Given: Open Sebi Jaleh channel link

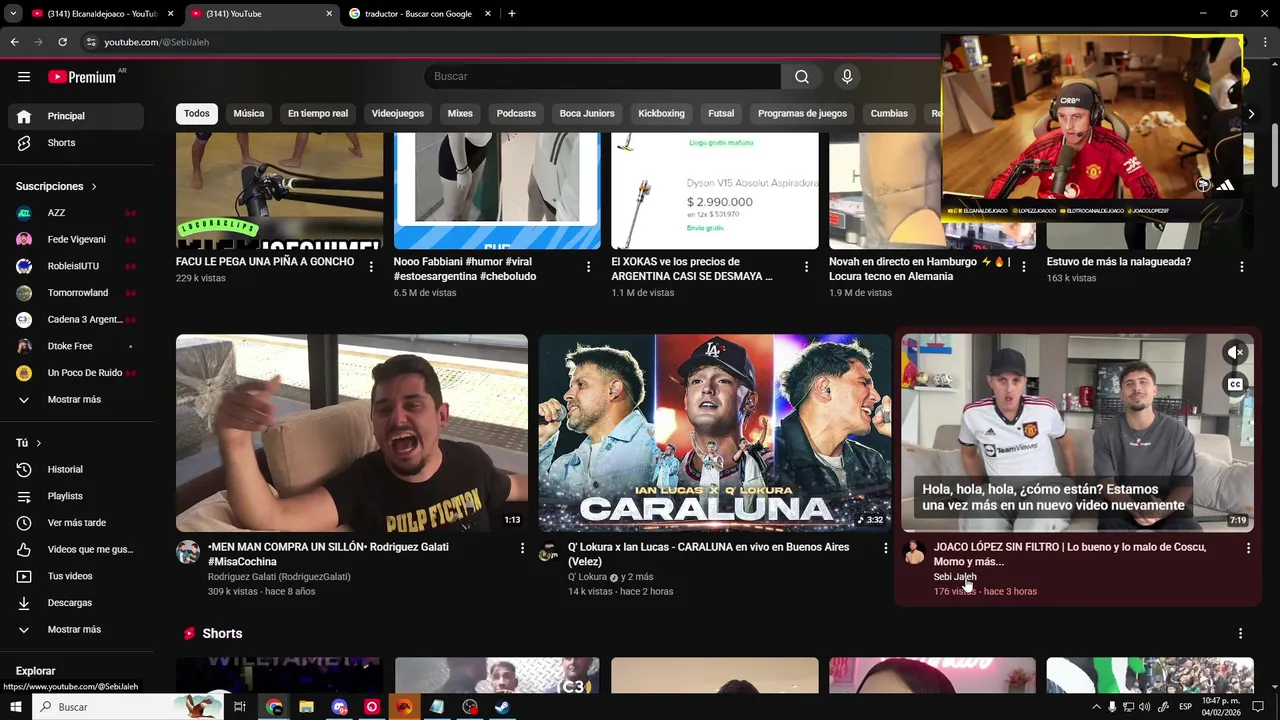Looking at the screenshot, I should pos(955,577).
